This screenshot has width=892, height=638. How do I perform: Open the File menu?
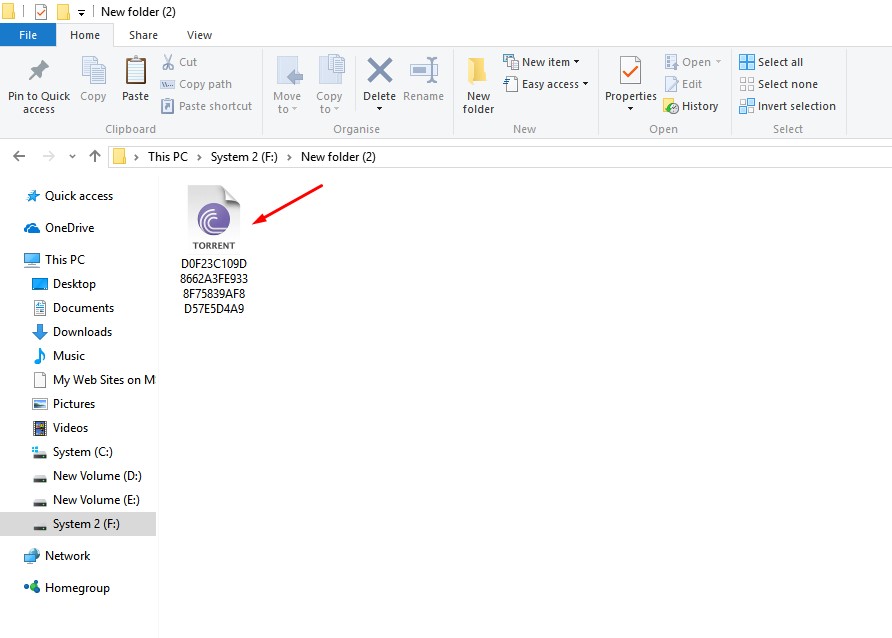tap(28, 35)
